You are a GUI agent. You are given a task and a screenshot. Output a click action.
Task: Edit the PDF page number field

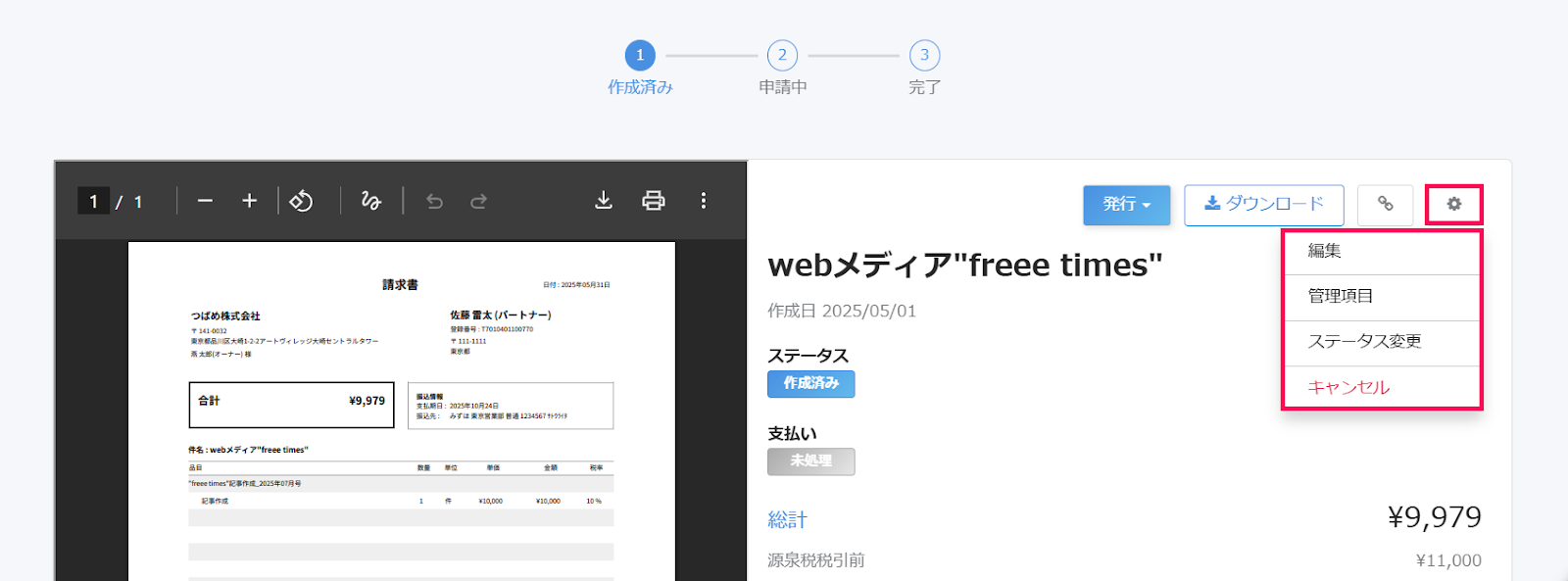click(93, 201)
